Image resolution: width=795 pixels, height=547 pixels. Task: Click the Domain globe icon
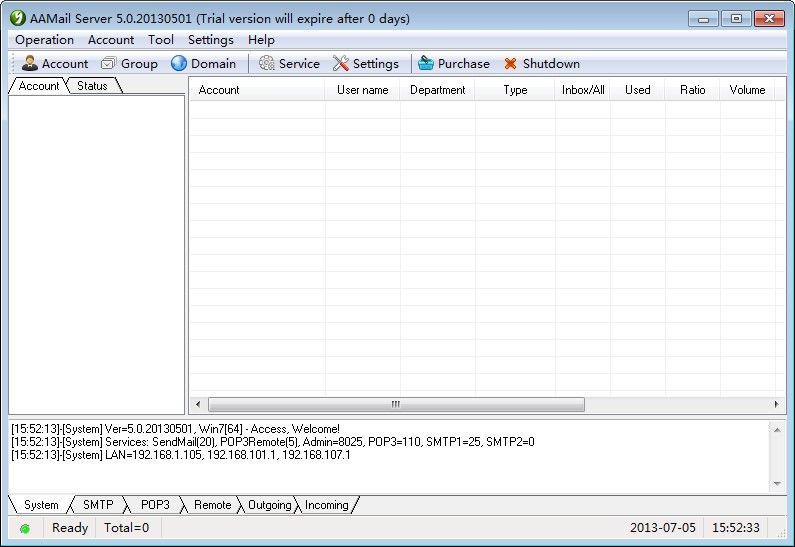[178, 63]
